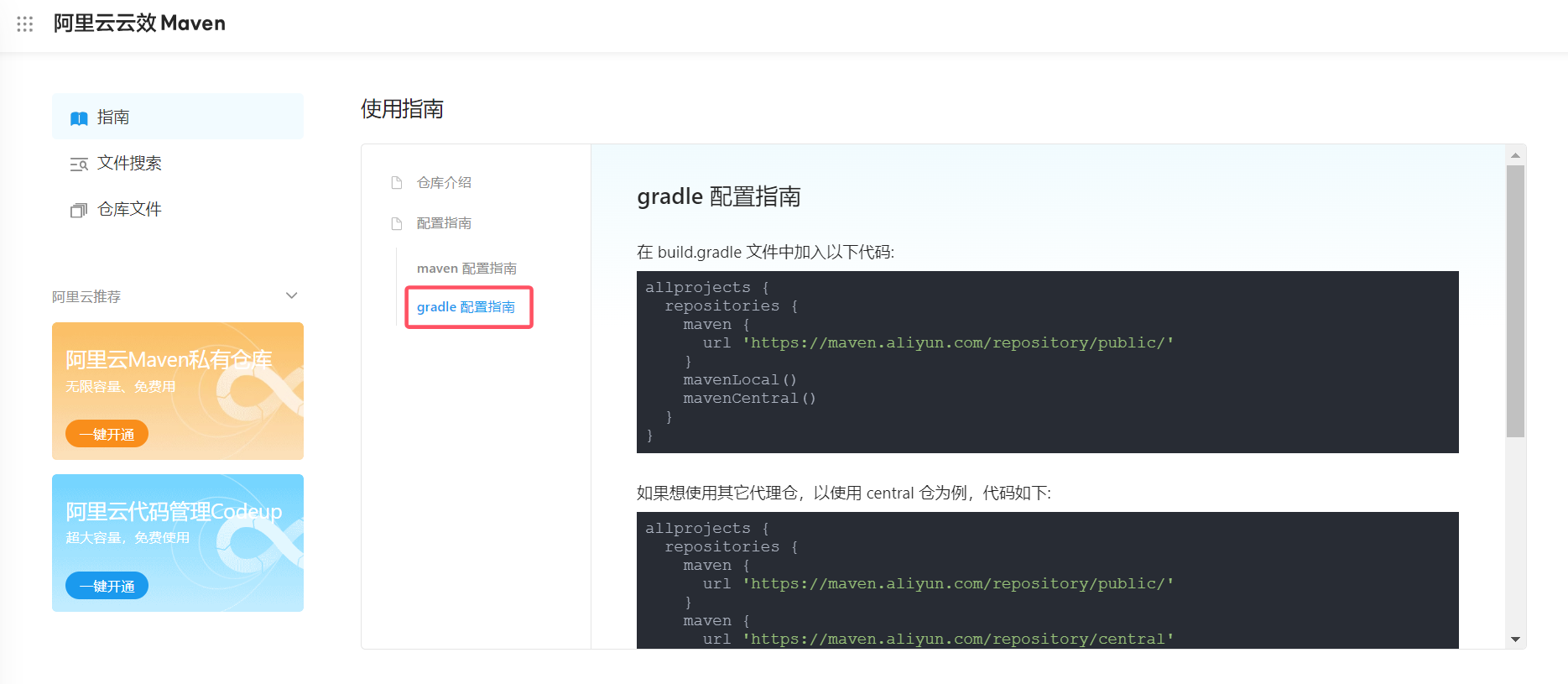
Task: Select maven 配置指南 sub-item
Action: [466, 269]
